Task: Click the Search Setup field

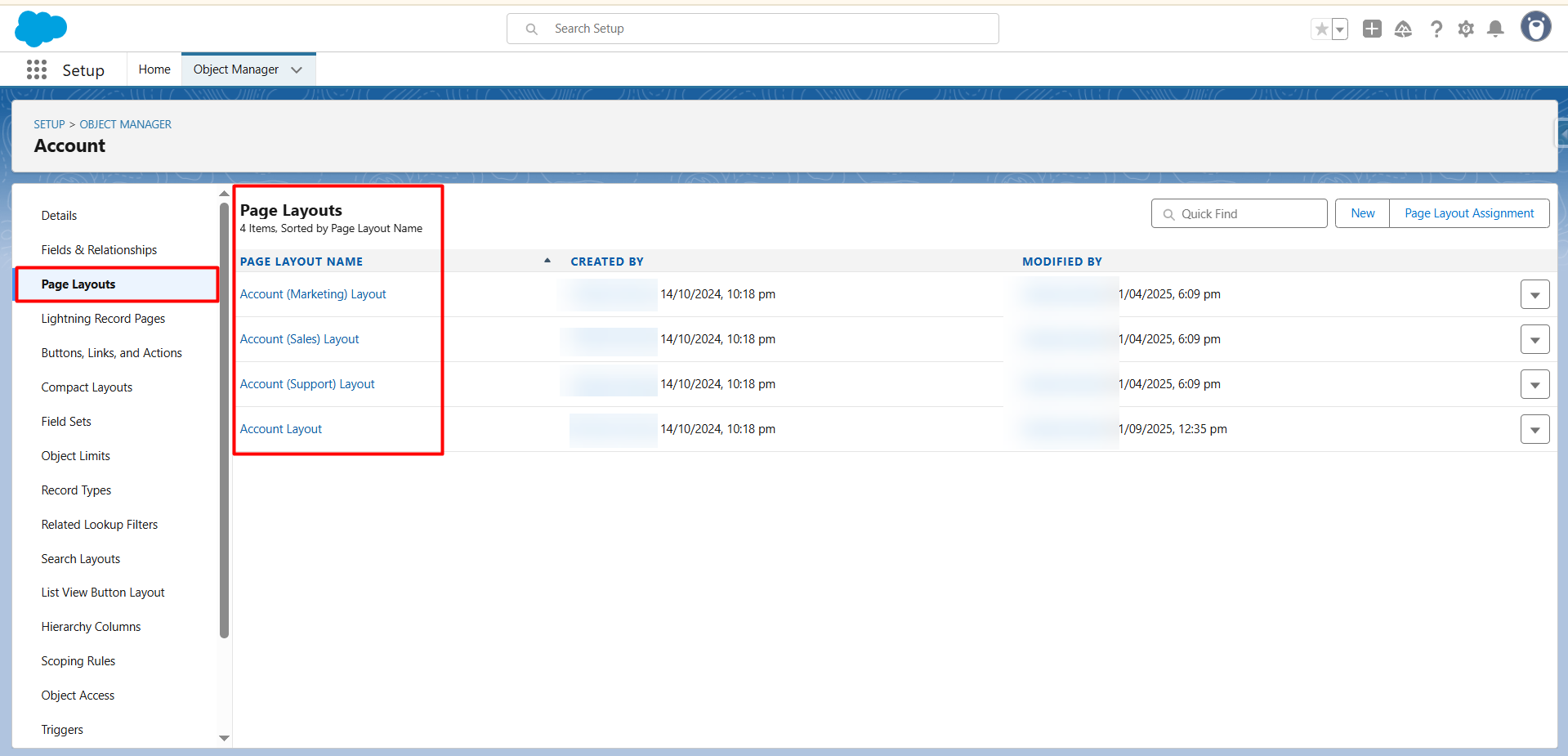Action: point(753,29)
